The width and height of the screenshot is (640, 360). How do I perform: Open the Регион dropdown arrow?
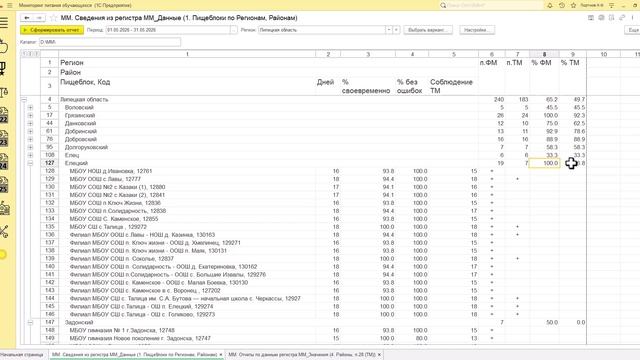point(389,30)
